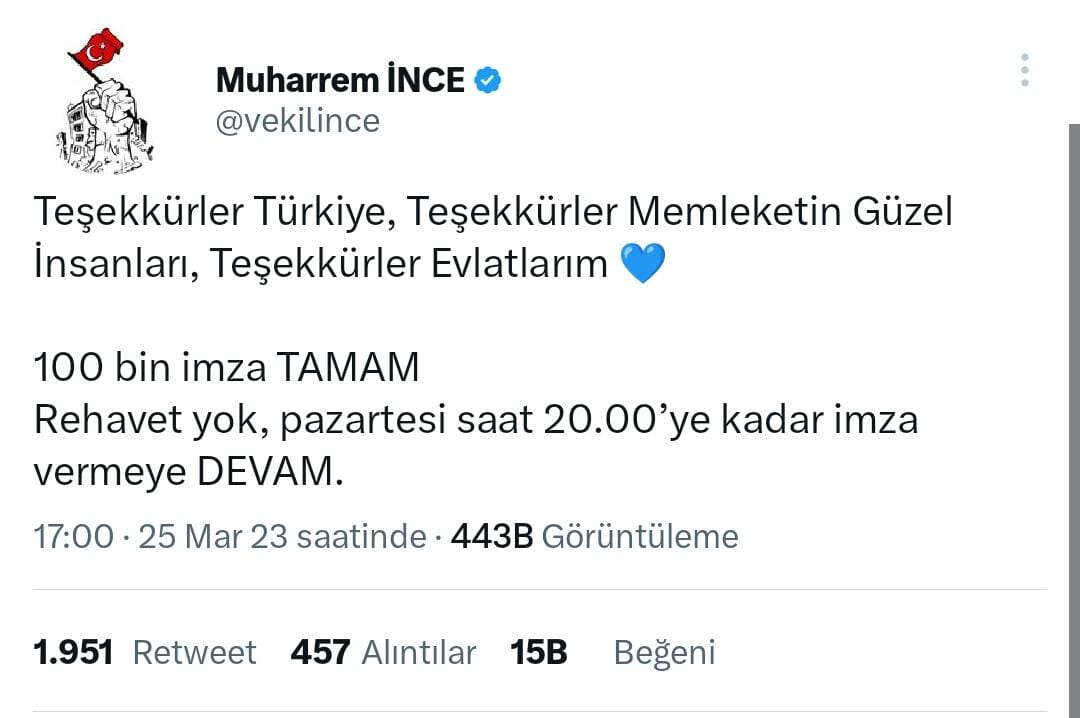Click the blue verified badge

pyautogui.click(x=487, y=80)
